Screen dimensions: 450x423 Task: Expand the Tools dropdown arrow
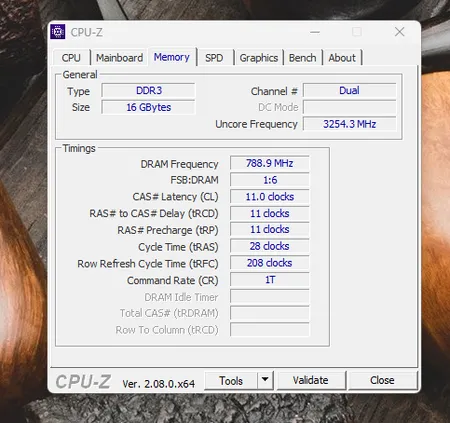(265, 380)
